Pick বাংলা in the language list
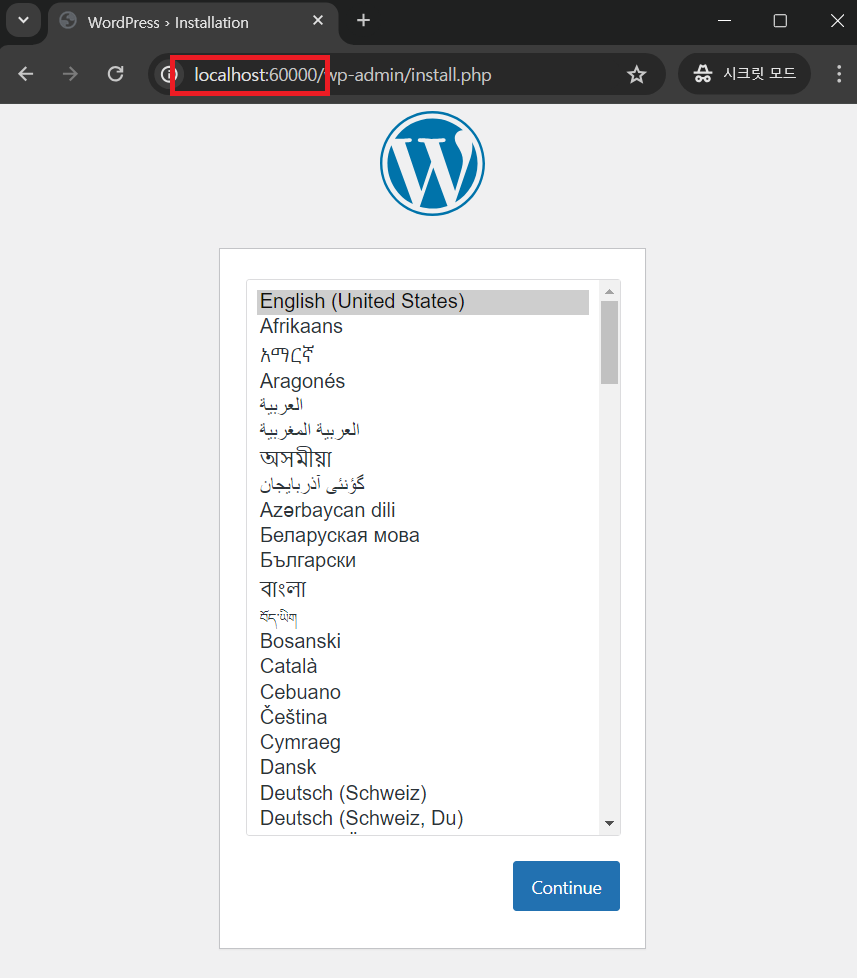Viewport: 857px width, 978px height. 423,589
